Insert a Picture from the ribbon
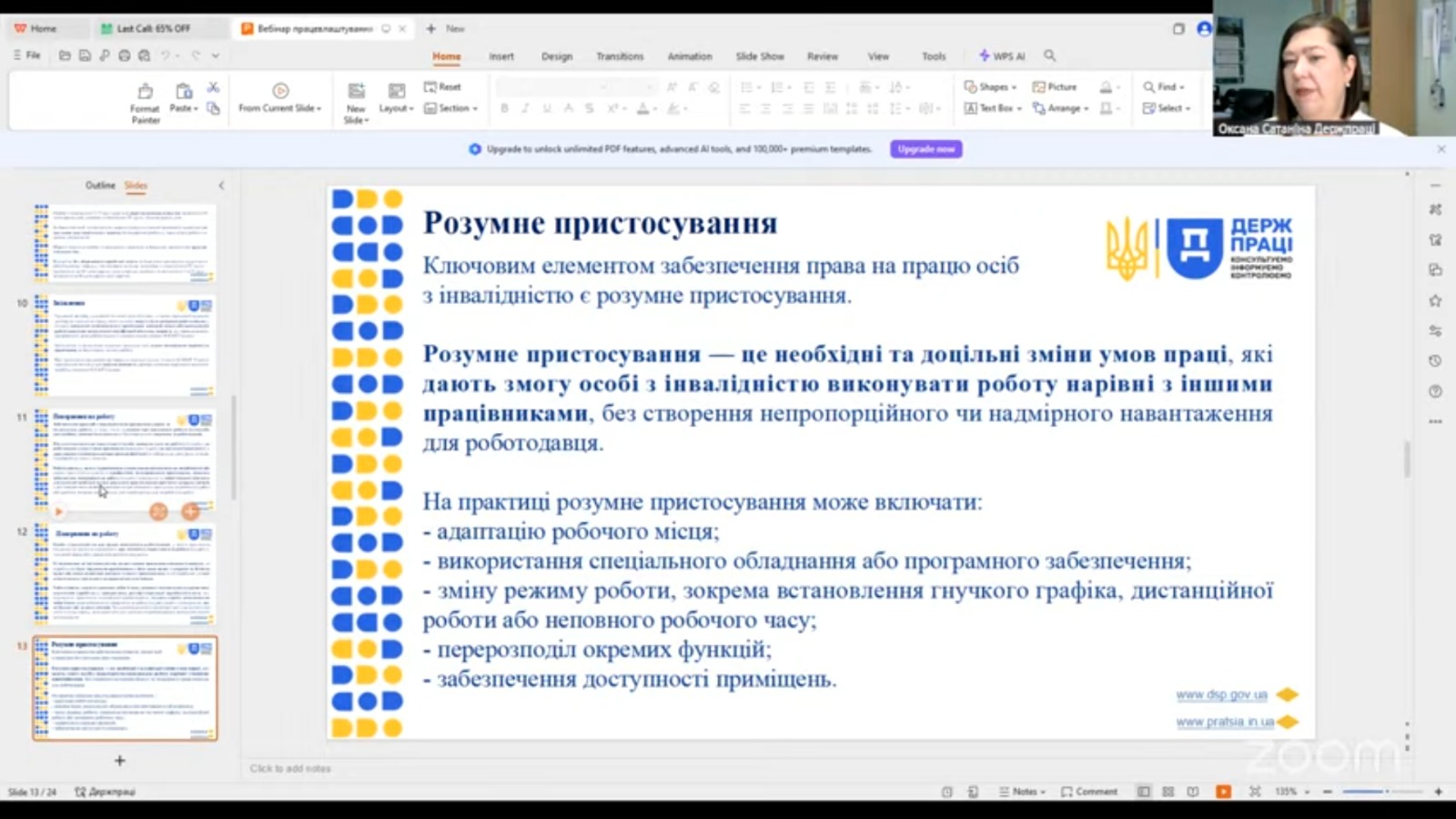Screen dimensions: 1456x819 (x=1055, y=86)
